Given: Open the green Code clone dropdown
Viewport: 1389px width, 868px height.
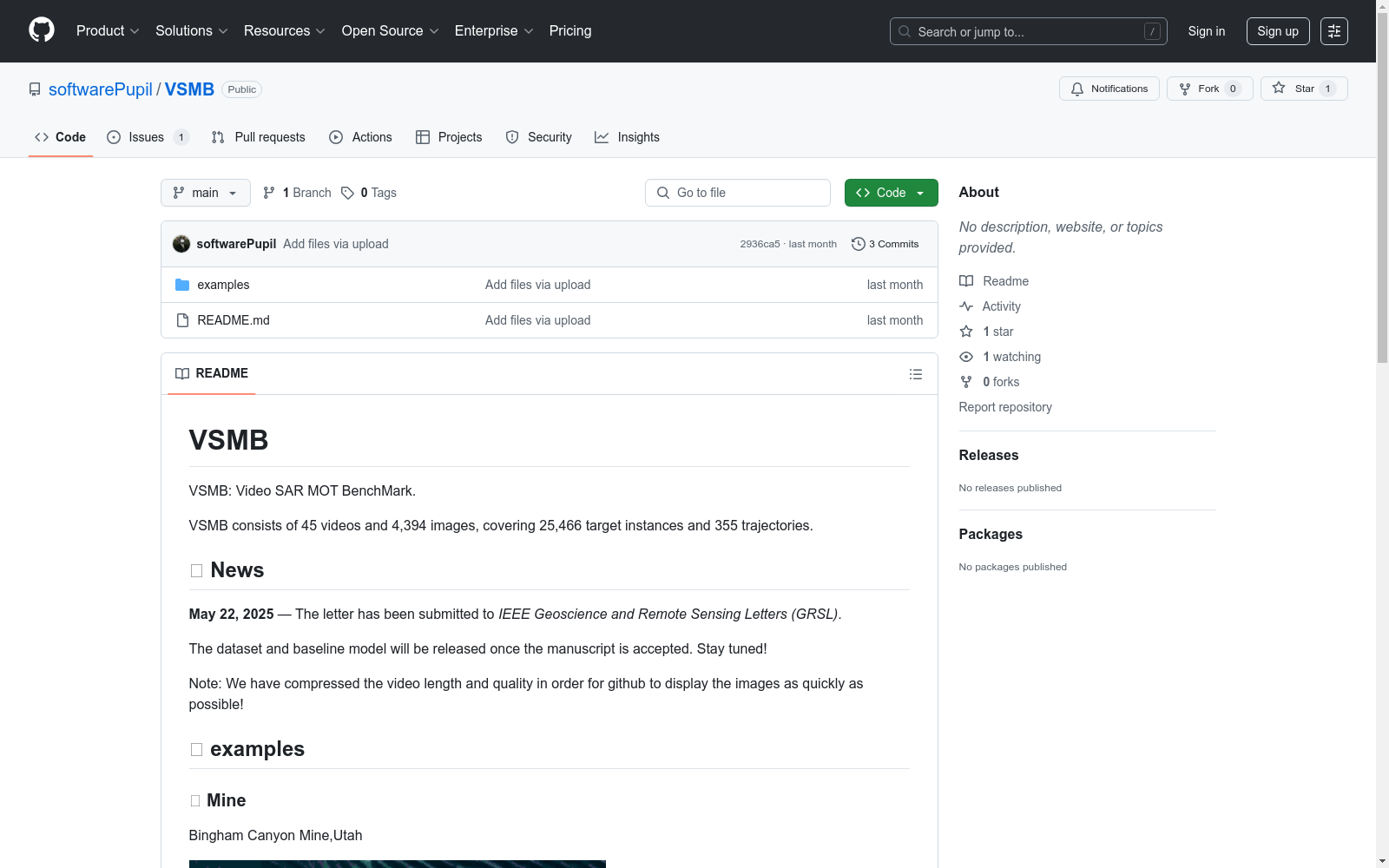Looking at the screenshot, I should tap(891, 193).
